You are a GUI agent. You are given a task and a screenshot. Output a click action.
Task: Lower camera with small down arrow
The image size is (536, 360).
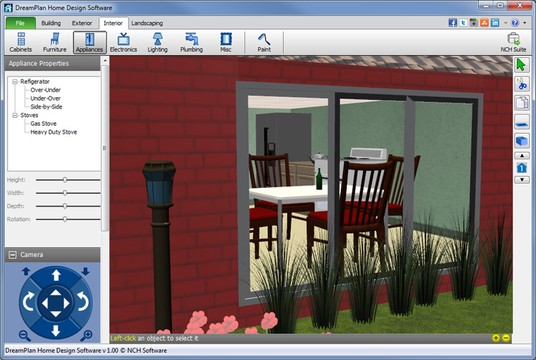(86, 271)
